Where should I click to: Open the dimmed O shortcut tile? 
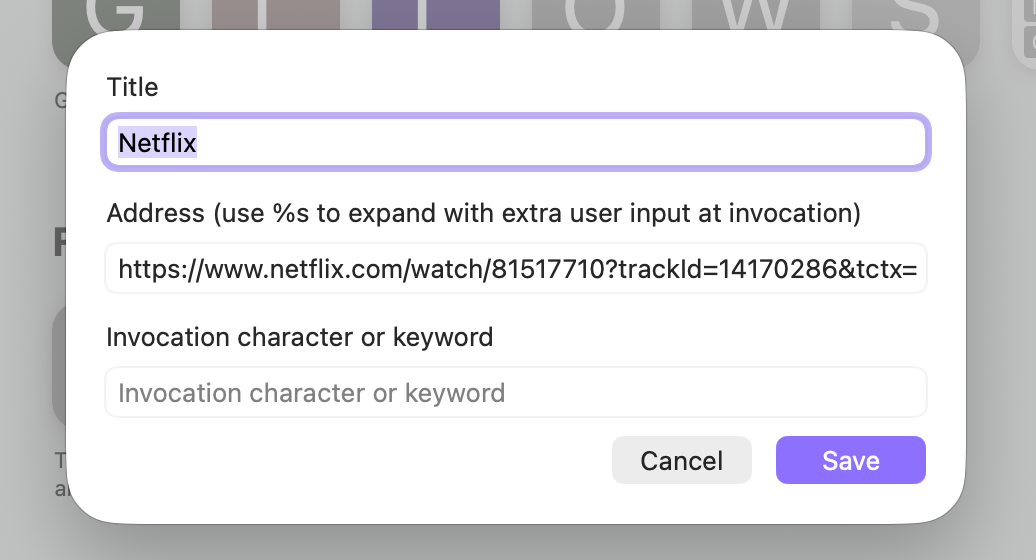[595, 14]
